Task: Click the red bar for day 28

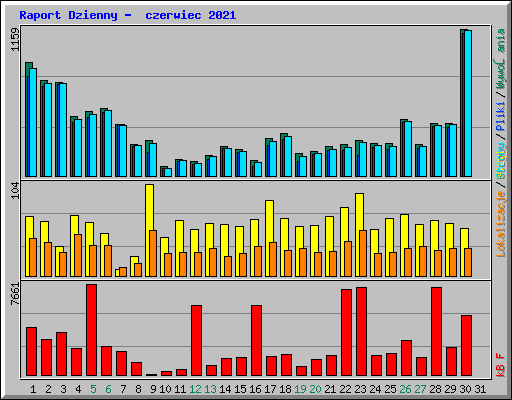Action: 436,332
